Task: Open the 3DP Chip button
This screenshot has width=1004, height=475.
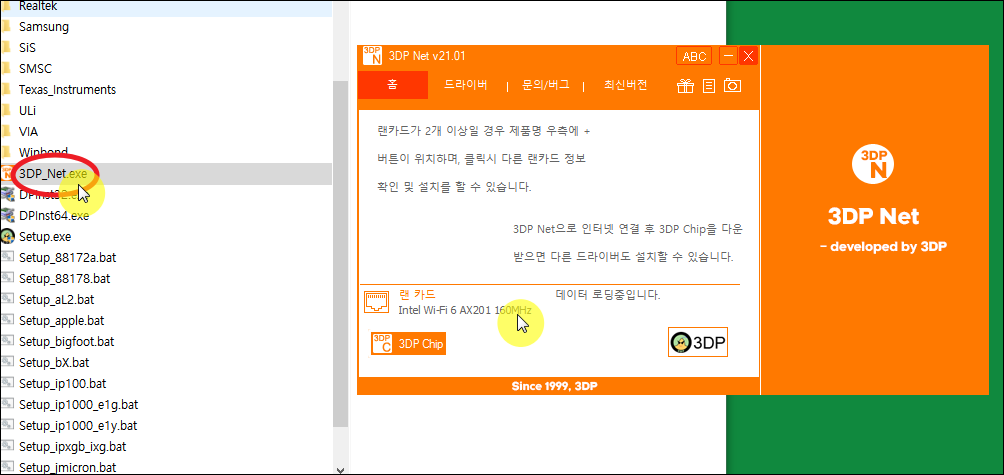Action: point(408,344)
